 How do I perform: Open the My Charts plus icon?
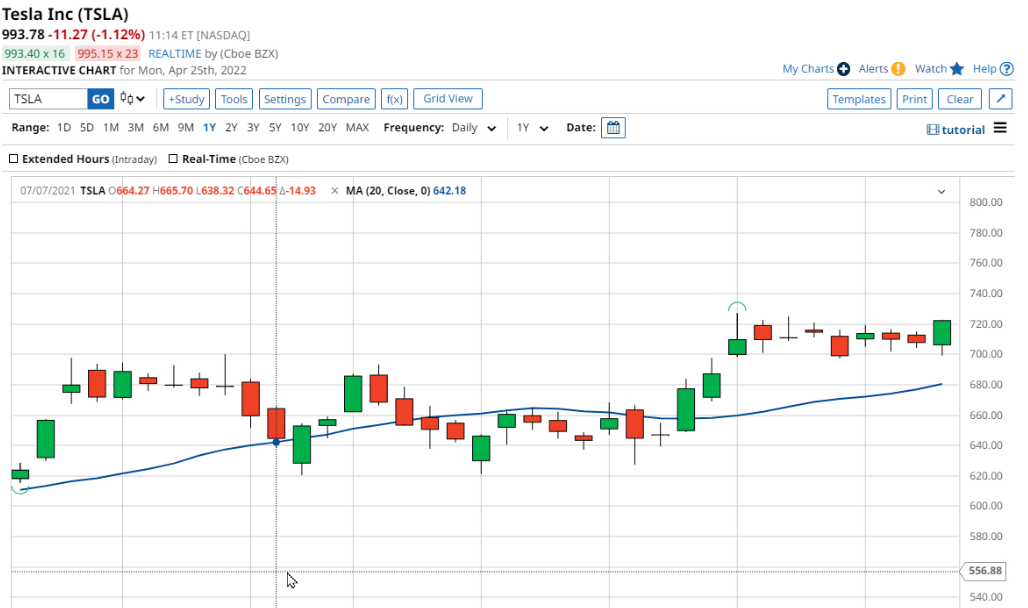click(843, 68)
